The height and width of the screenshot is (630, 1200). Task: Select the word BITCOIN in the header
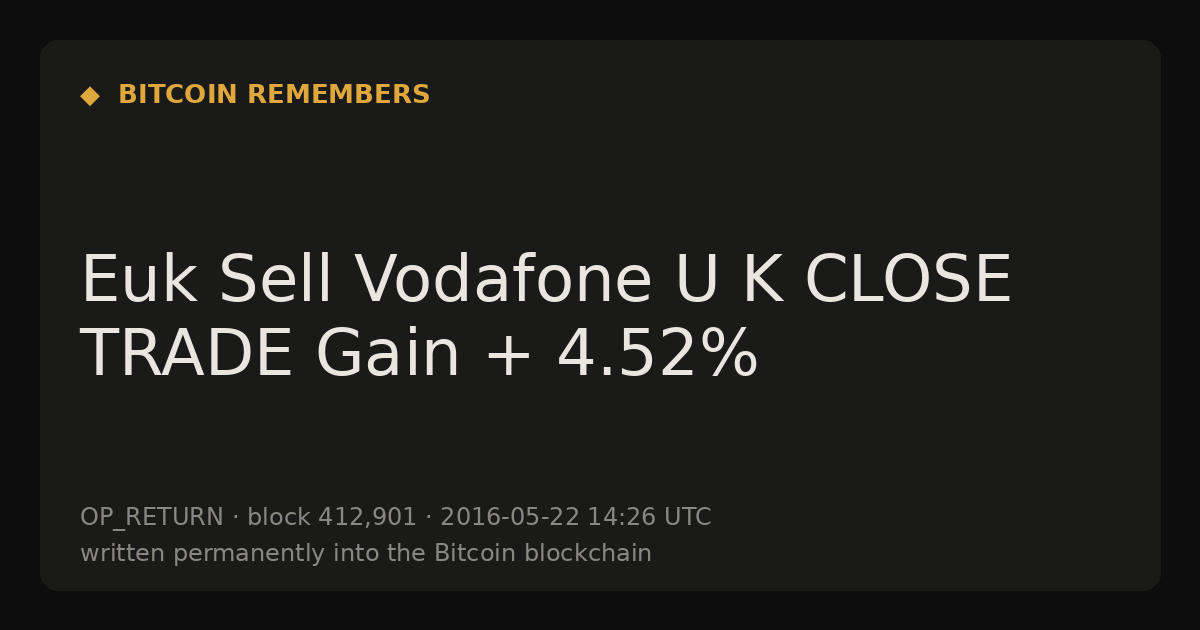click(x=178, y=95)
